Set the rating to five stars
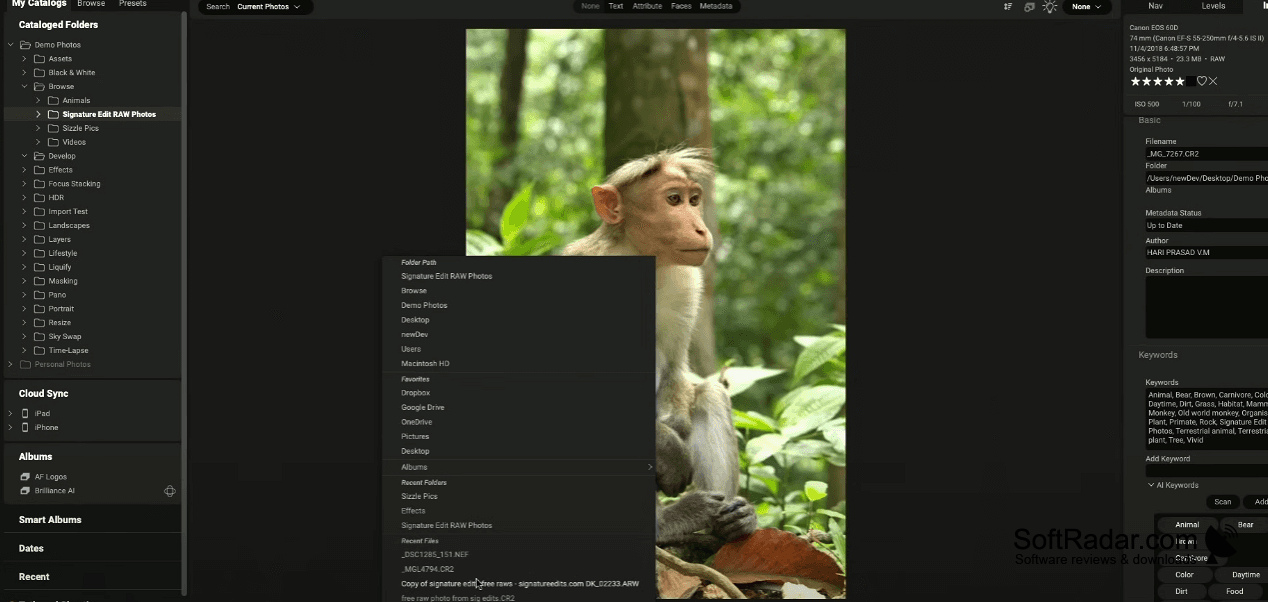1268x602 pixels. (x=1180, y=81)
